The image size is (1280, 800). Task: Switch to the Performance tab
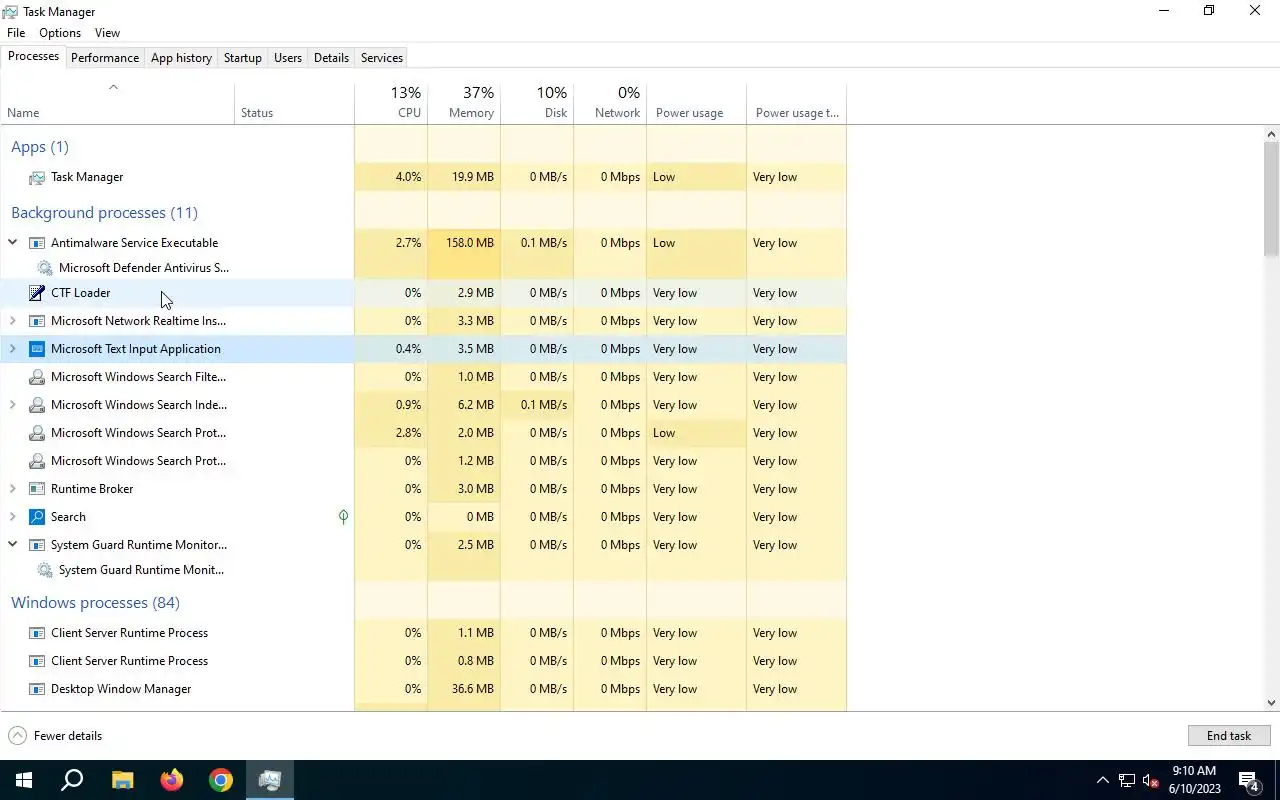pos(105,58)
